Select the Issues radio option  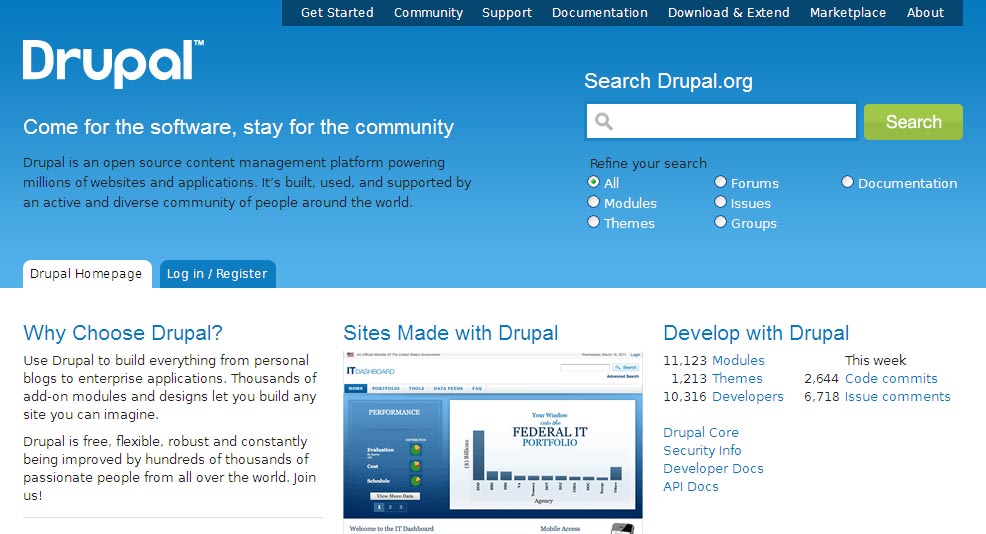coord(720,202)
